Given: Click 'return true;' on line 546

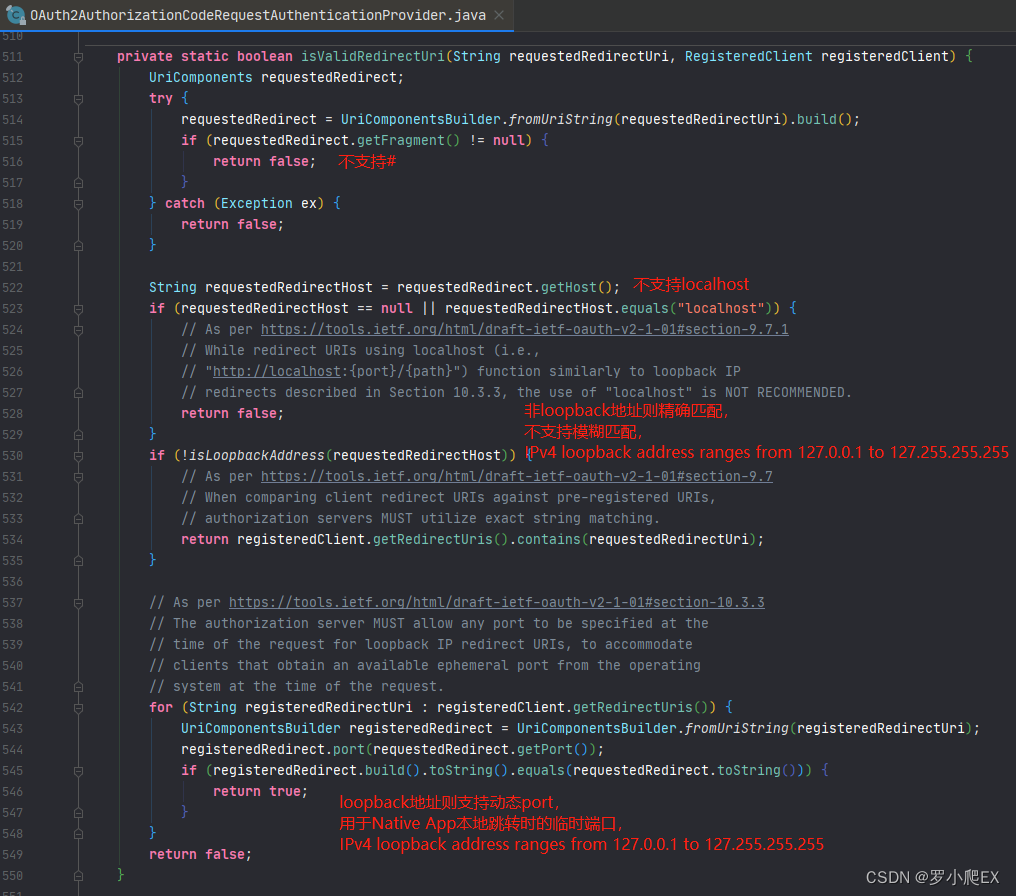Looking at the screenshot, I should pos(260,791).
